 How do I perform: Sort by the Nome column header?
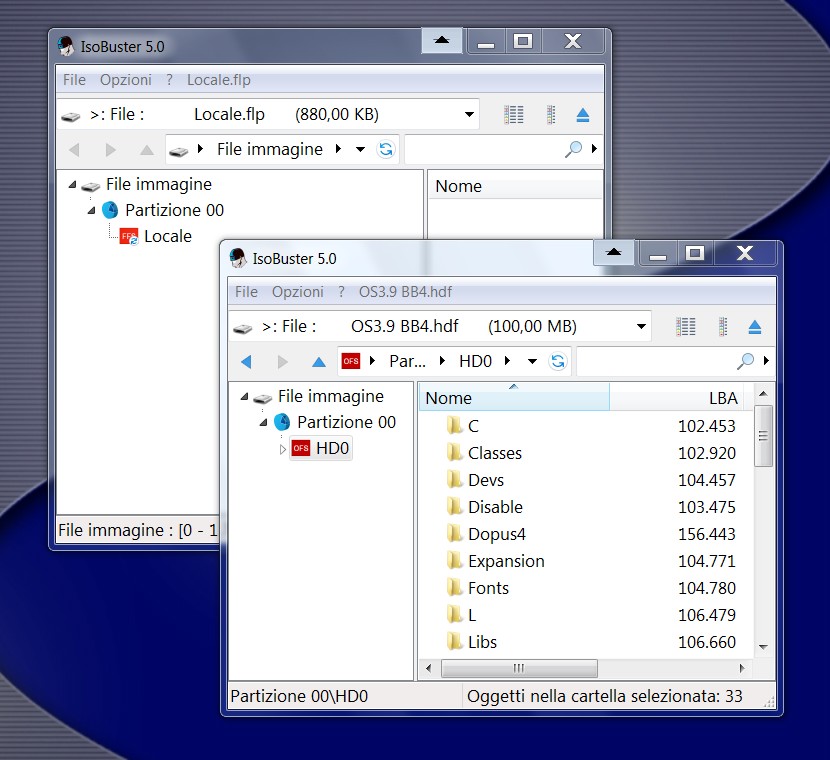click(449, 398)
